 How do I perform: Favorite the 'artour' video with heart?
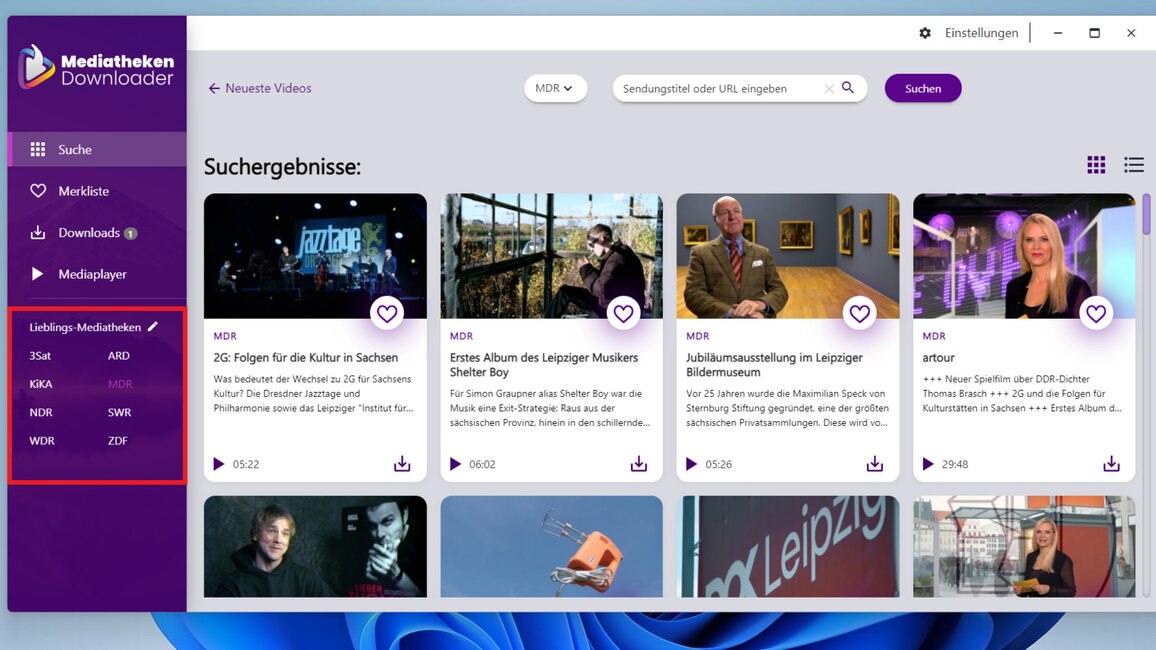pyautogui.click(x=1096, y=314)
